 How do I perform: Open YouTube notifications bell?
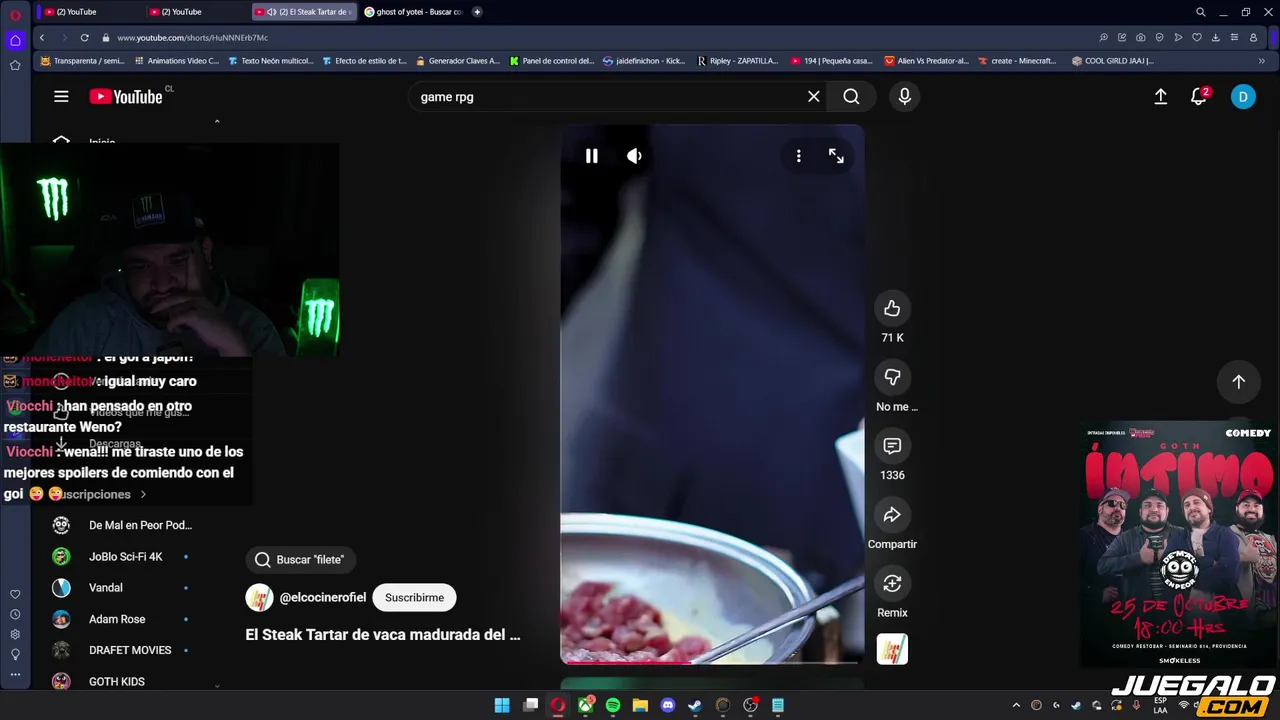(1199, 96)
